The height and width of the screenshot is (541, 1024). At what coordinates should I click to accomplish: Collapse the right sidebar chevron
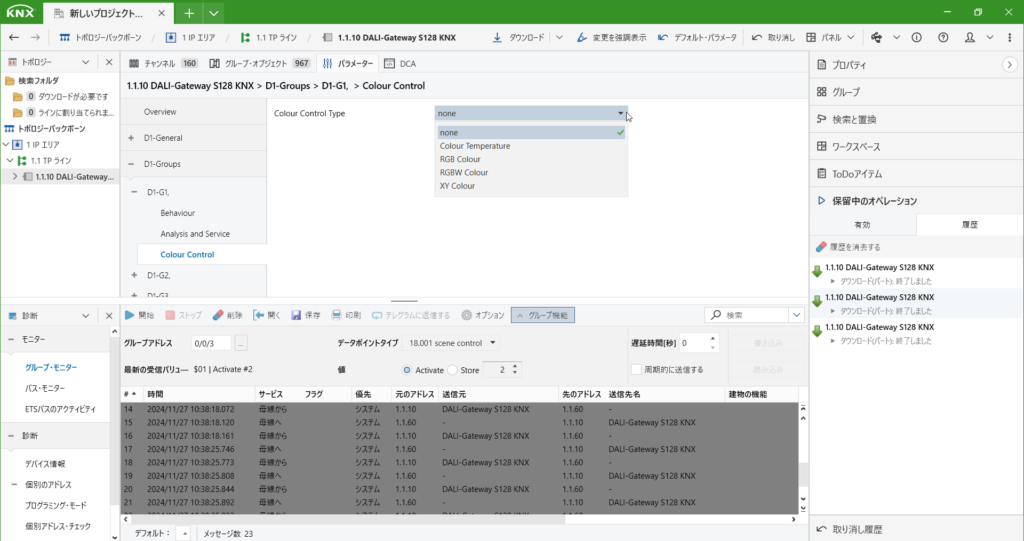pyautogui.click(x=1010, y=65)
